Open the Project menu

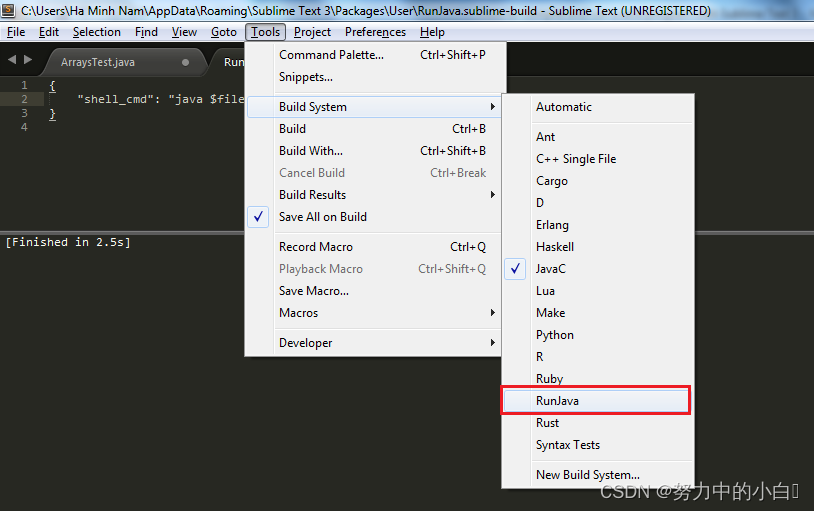click(x=312, y=32)
